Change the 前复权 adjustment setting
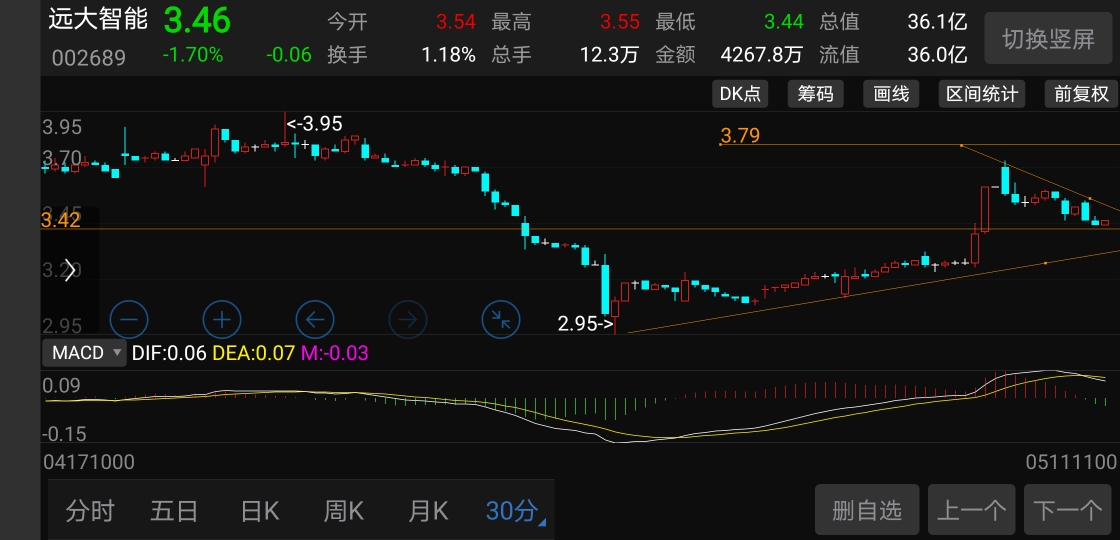 pos(1081,94)
